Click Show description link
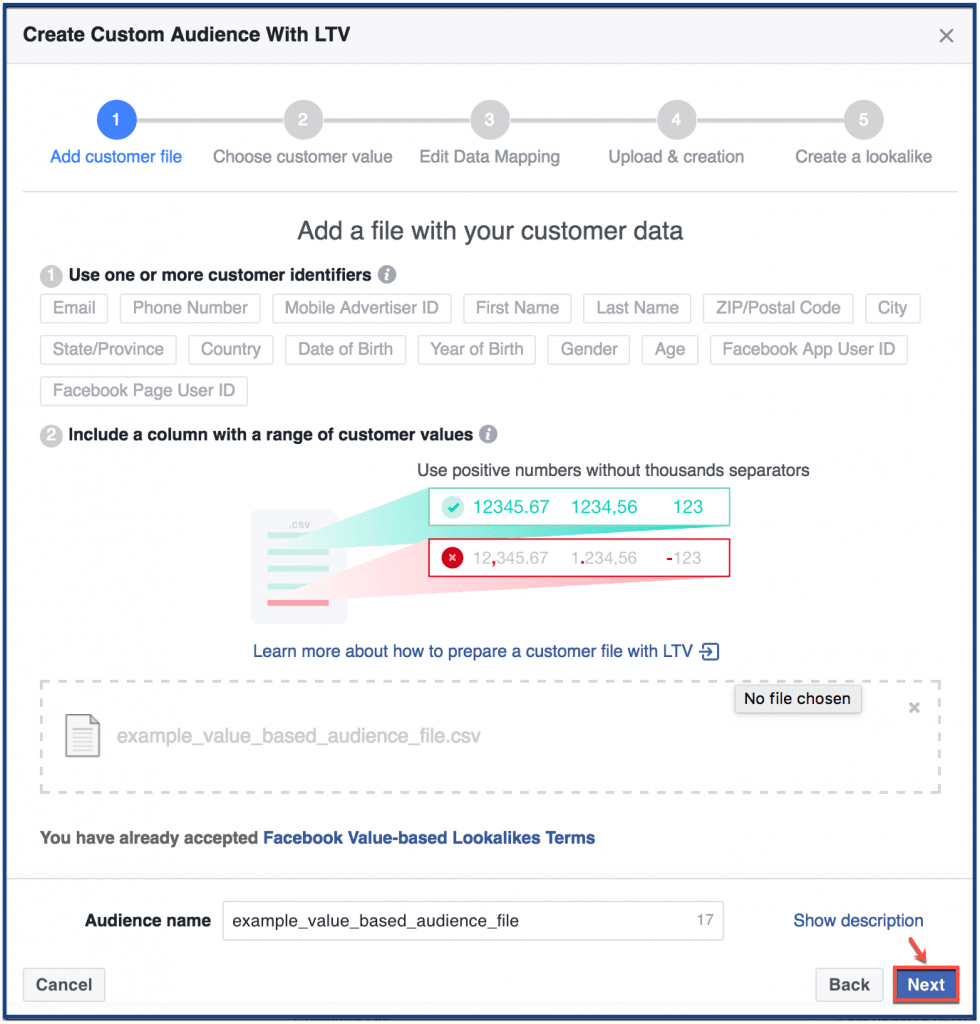The height and width of the screenshot is (1024, 980). tap(858, 920)
